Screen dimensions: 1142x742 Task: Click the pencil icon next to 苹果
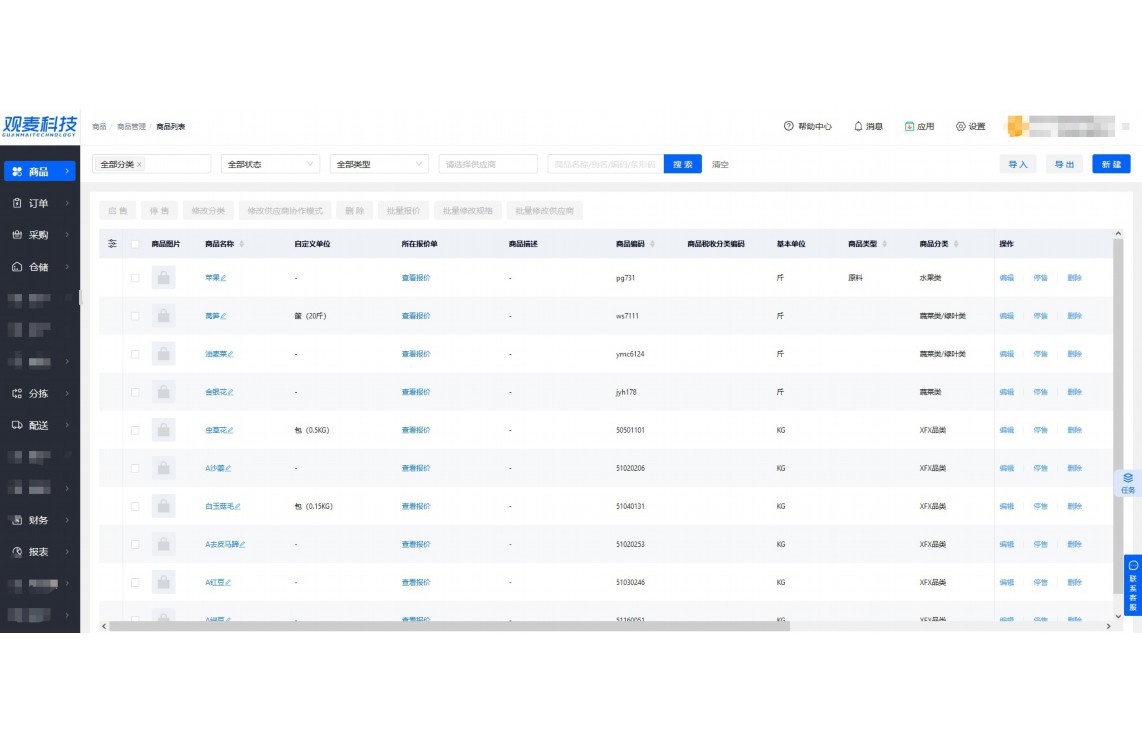tap(224, 278)
